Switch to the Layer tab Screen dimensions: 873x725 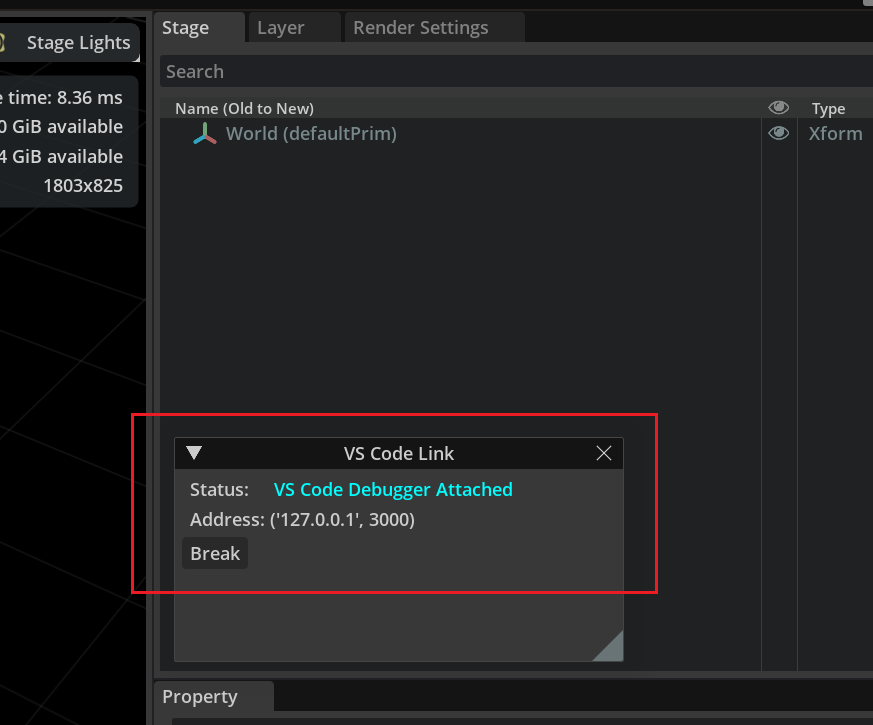pyautogui.click(x=281, y=27)
